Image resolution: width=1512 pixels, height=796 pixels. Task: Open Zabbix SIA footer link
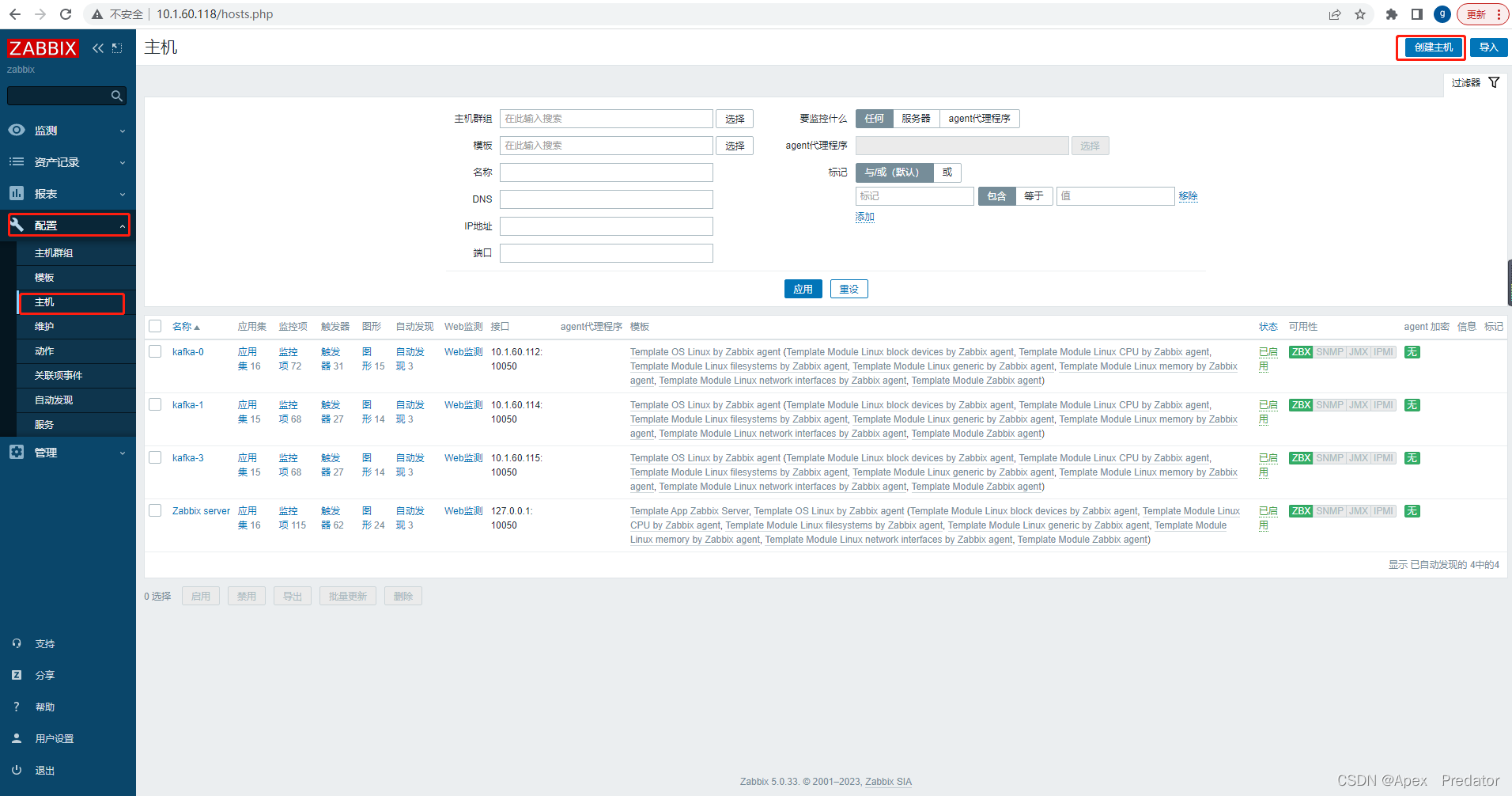[x=888, y=782]
